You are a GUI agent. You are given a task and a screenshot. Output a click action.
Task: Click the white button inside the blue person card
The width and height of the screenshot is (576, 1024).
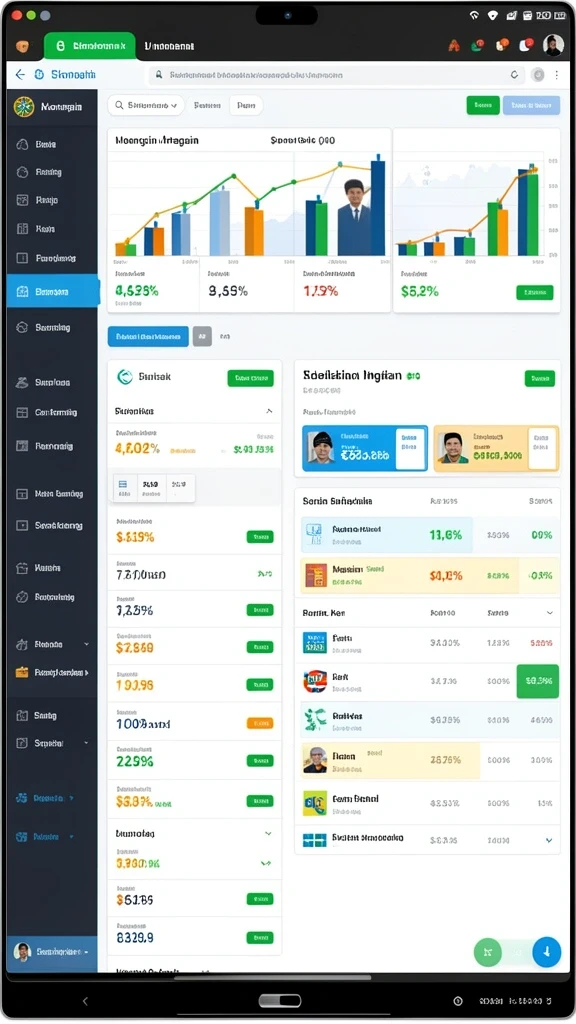pos(410,448)
